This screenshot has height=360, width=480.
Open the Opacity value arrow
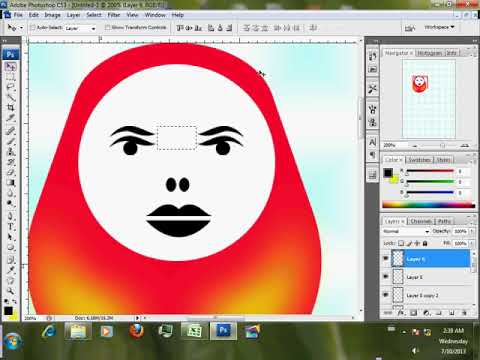point(472,231)
